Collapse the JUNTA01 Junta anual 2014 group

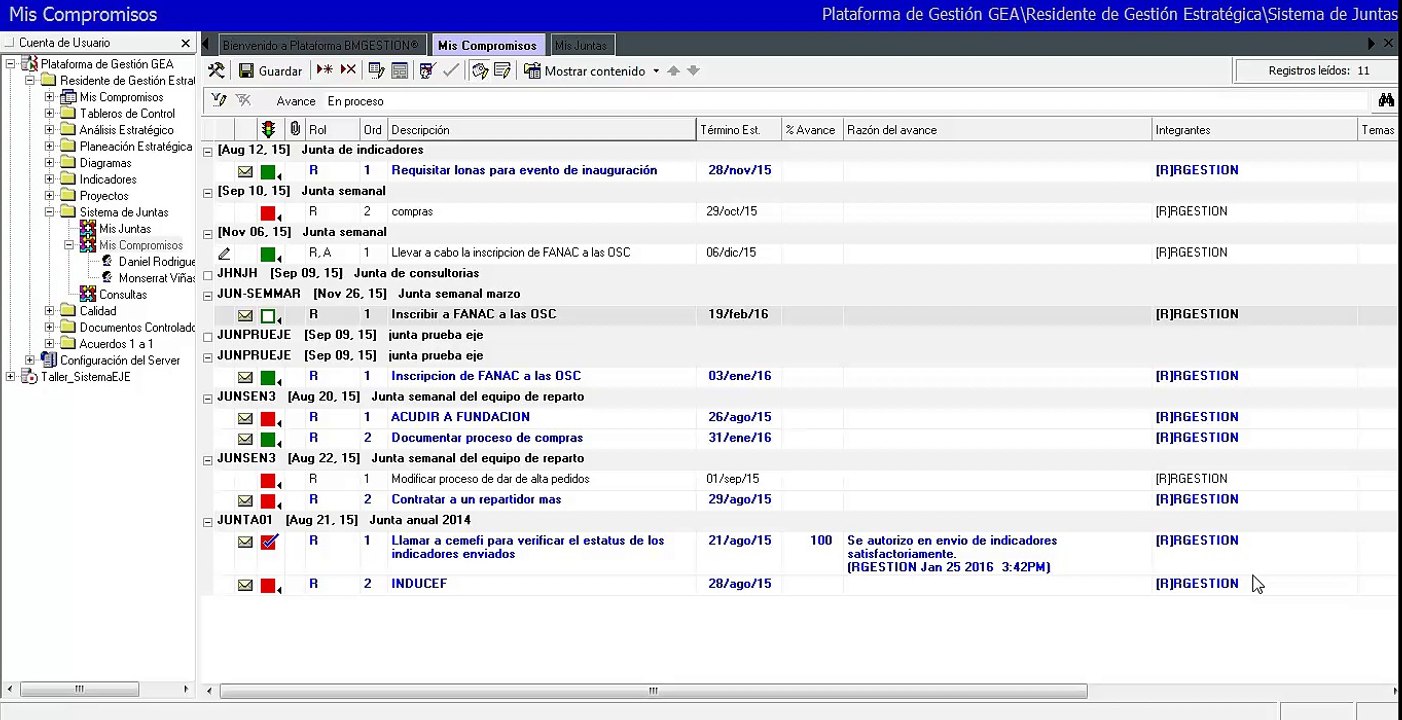[x=208, y=521]
